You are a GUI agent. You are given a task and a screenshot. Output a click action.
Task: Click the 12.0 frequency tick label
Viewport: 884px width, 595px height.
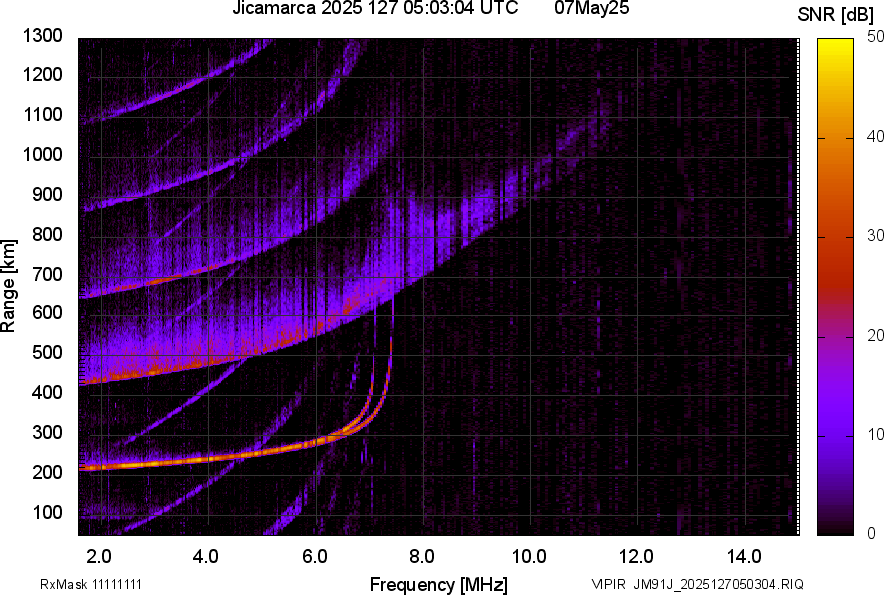click(x=637, y=557)
